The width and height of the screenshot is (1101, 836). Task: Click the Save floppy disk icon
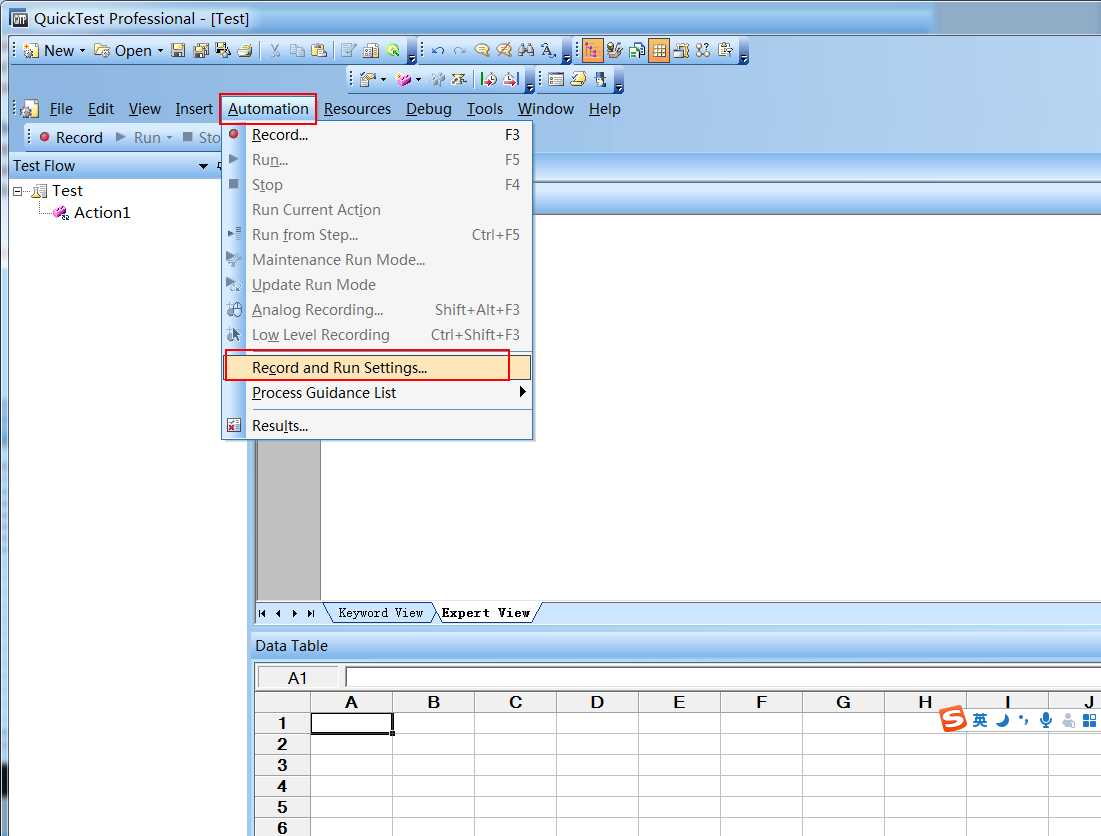click(x=178, y=51)
